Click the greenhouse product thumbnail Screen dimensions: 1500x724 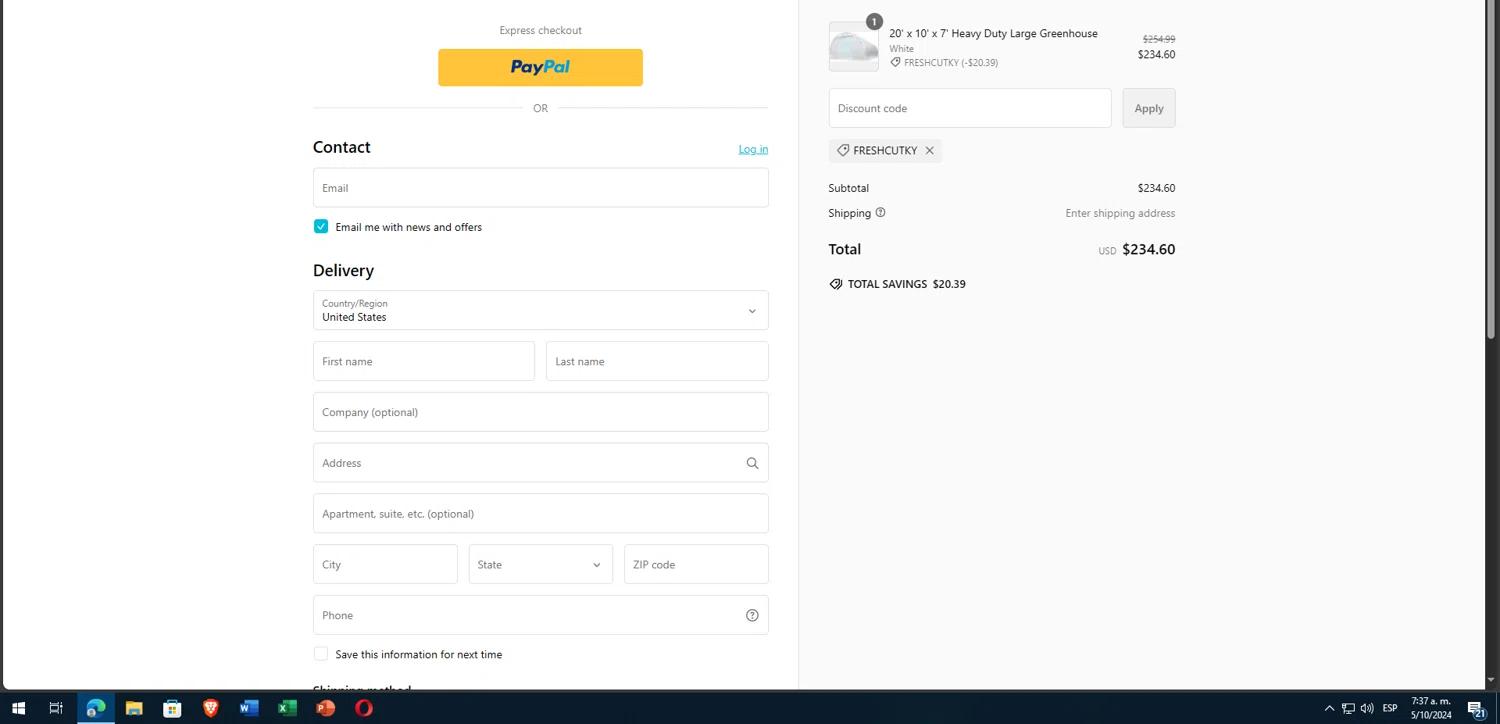[853, 47]
